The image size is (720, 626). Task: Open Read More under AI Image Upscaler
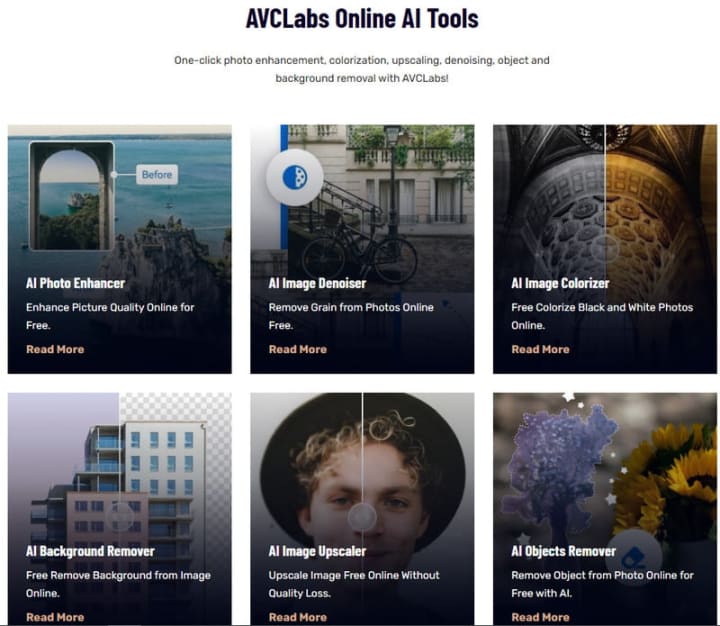[298, 617]
